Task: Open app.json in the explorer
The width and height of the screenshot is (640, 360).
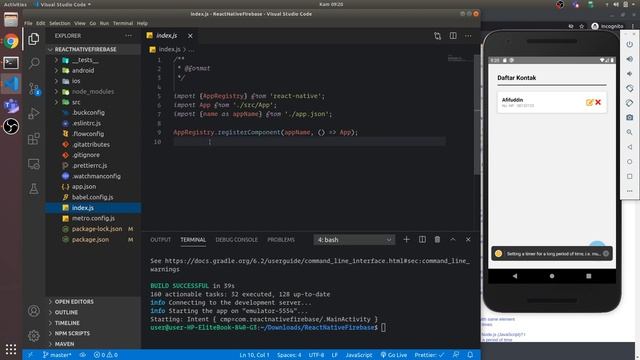Action: tap(93, 187)
